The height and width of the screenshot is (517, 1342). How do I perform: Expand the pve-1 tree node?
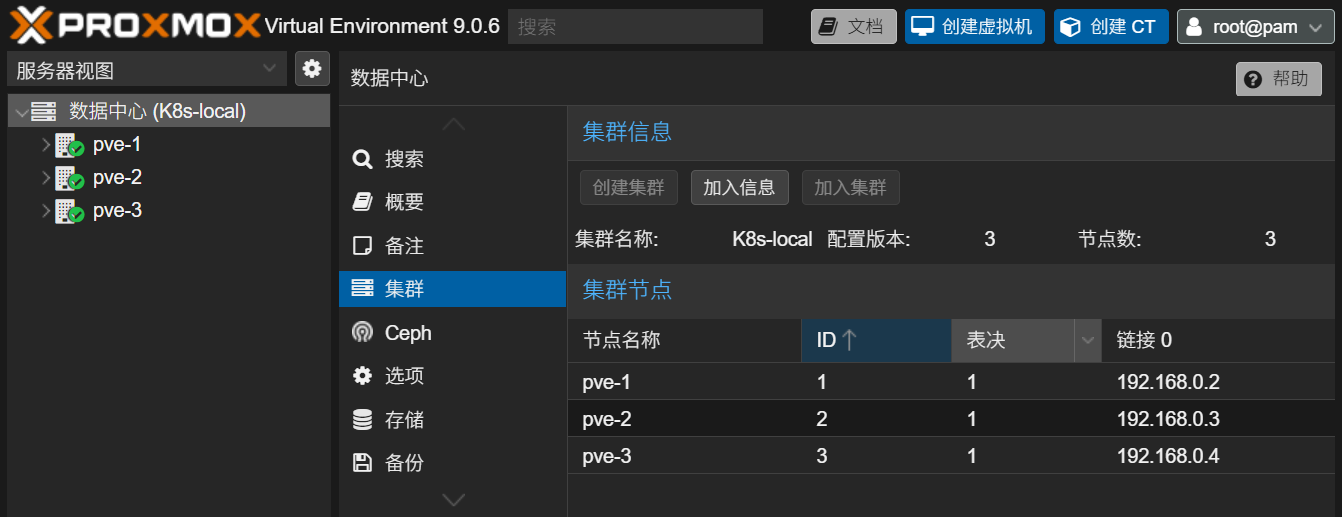point(45,146)
